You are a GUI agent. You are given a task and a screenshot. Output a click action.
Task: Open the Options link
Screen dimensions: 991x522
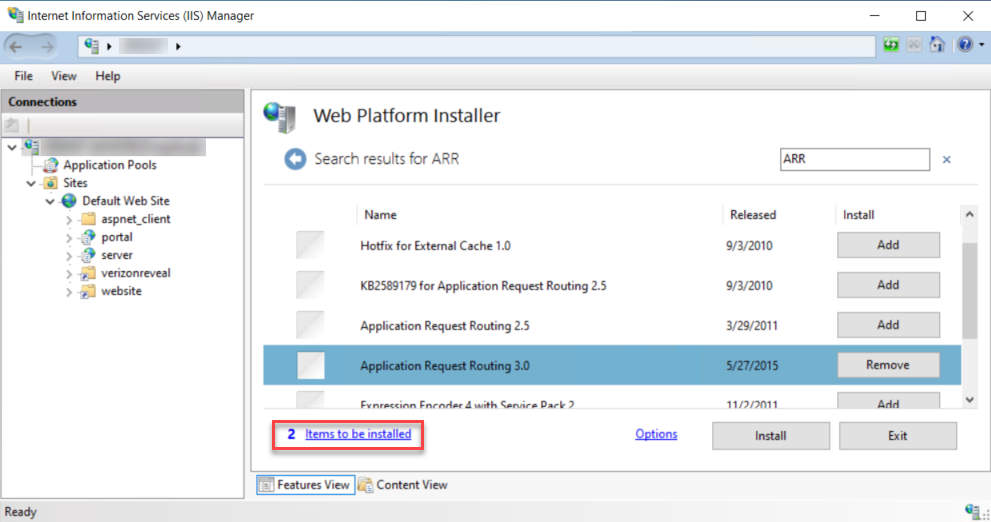pos(656,434)
